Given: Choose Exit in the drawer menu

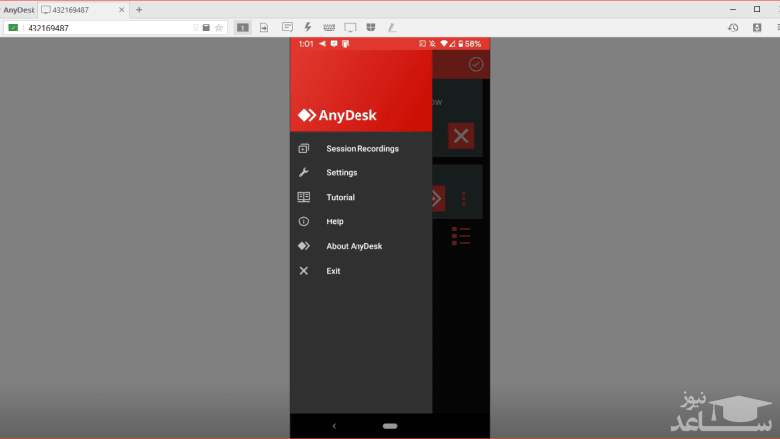Looking at the screenshot, I should (x=333, y=271).
